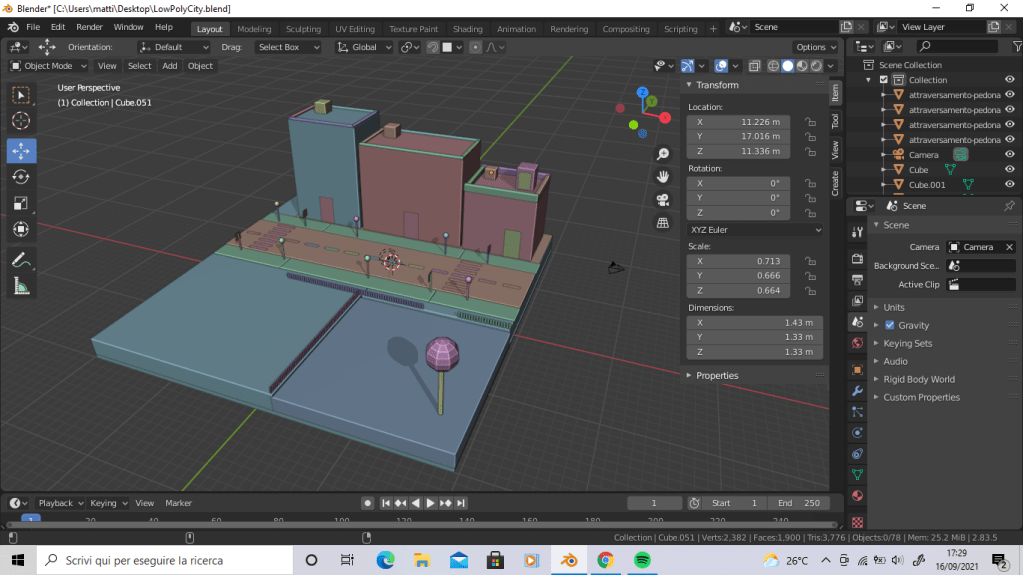Open the XYZ Euler rotation mode dropdown
This screenshot has height=575, width=1023.
coord(755,229)
